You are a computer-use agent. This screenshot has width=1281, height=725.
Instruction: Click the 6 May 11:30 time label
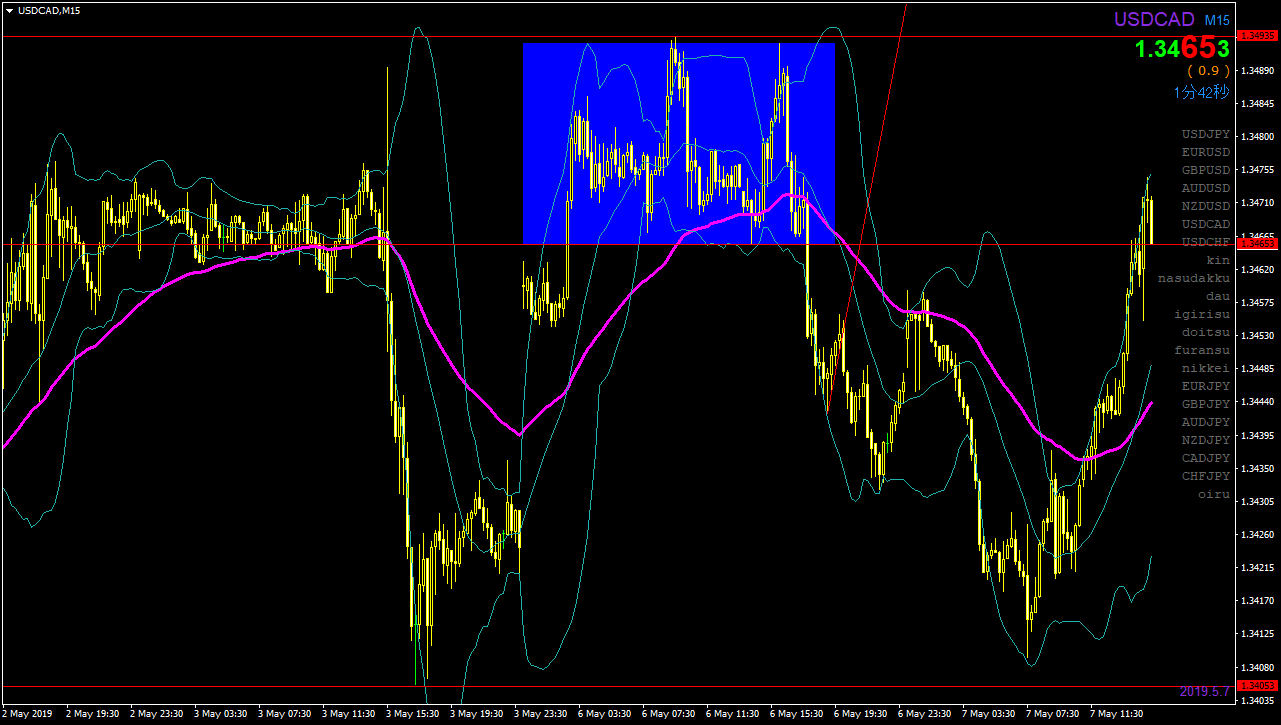(733, 714)
